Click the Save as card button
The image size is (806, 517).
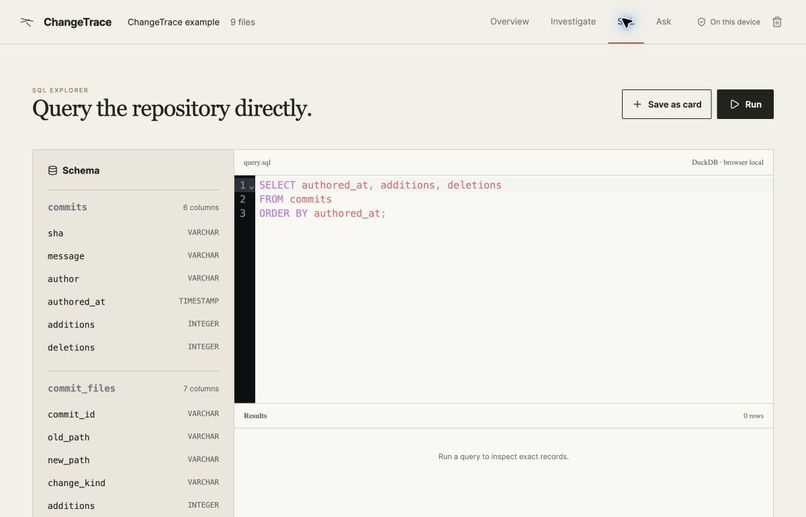pos(667,104)
